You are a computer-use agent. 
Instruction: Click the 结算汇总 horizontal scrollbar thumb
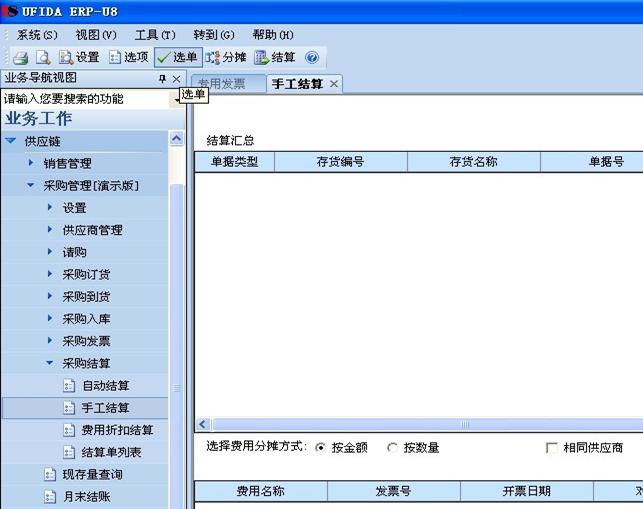pos(426,424)
